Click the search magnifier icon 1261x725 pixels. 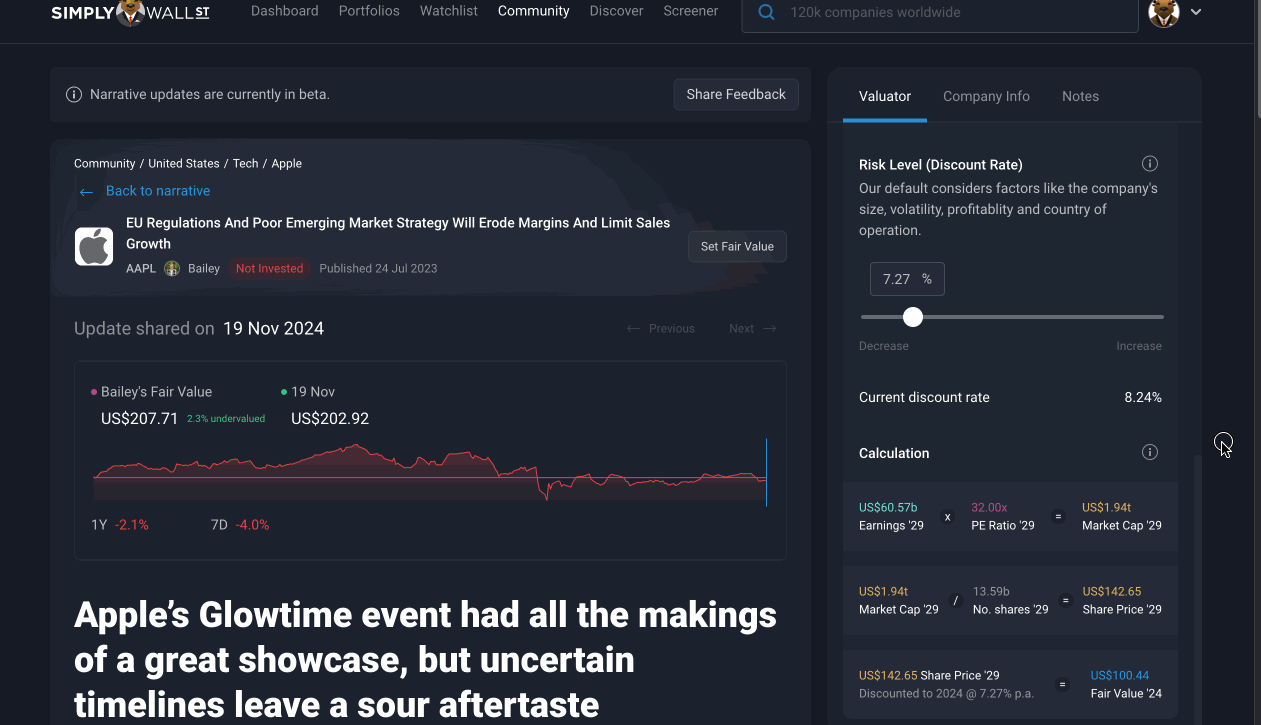pos(766,13)
